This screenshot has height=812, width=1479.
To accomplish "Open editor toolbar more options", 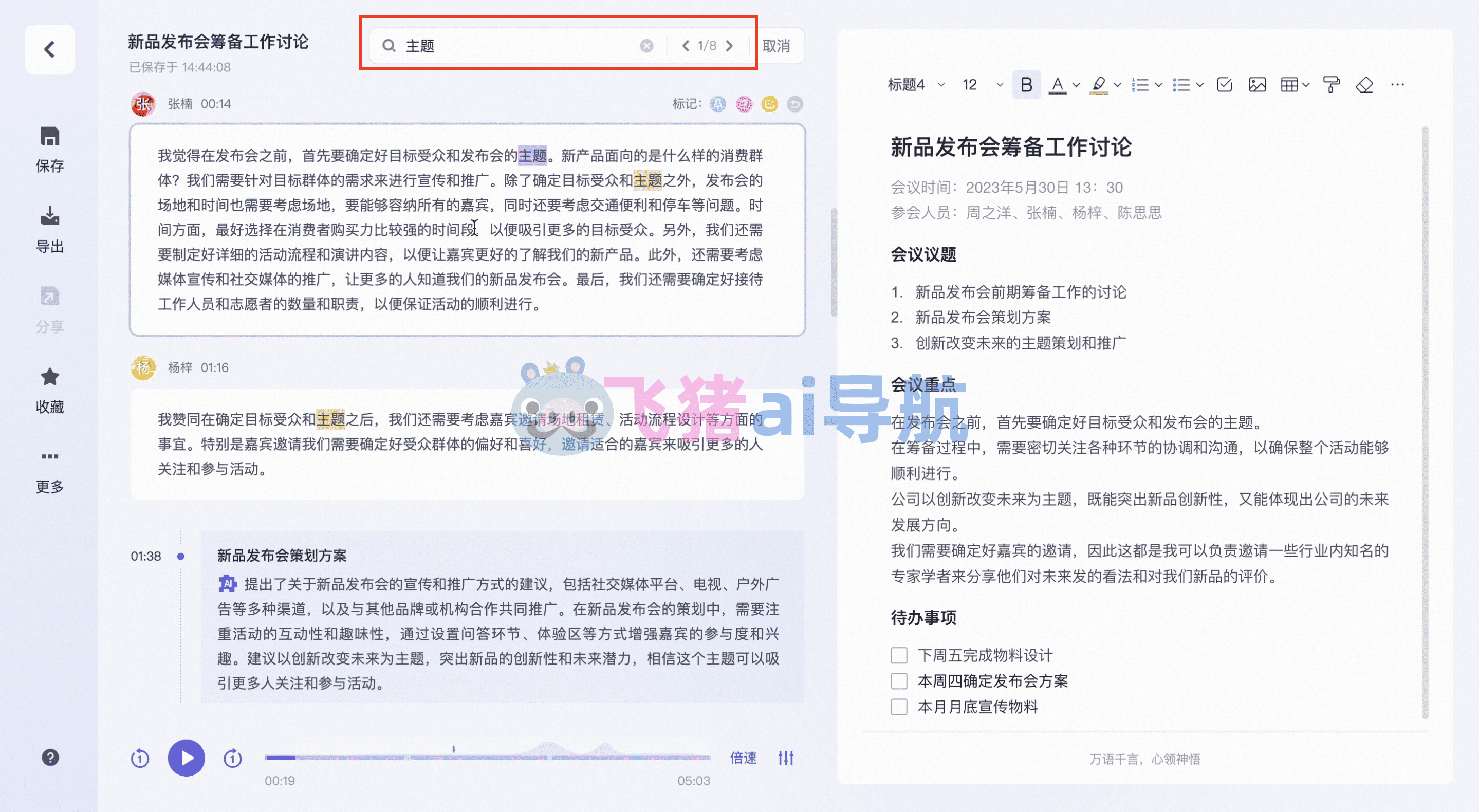I will coord(1397,85).
